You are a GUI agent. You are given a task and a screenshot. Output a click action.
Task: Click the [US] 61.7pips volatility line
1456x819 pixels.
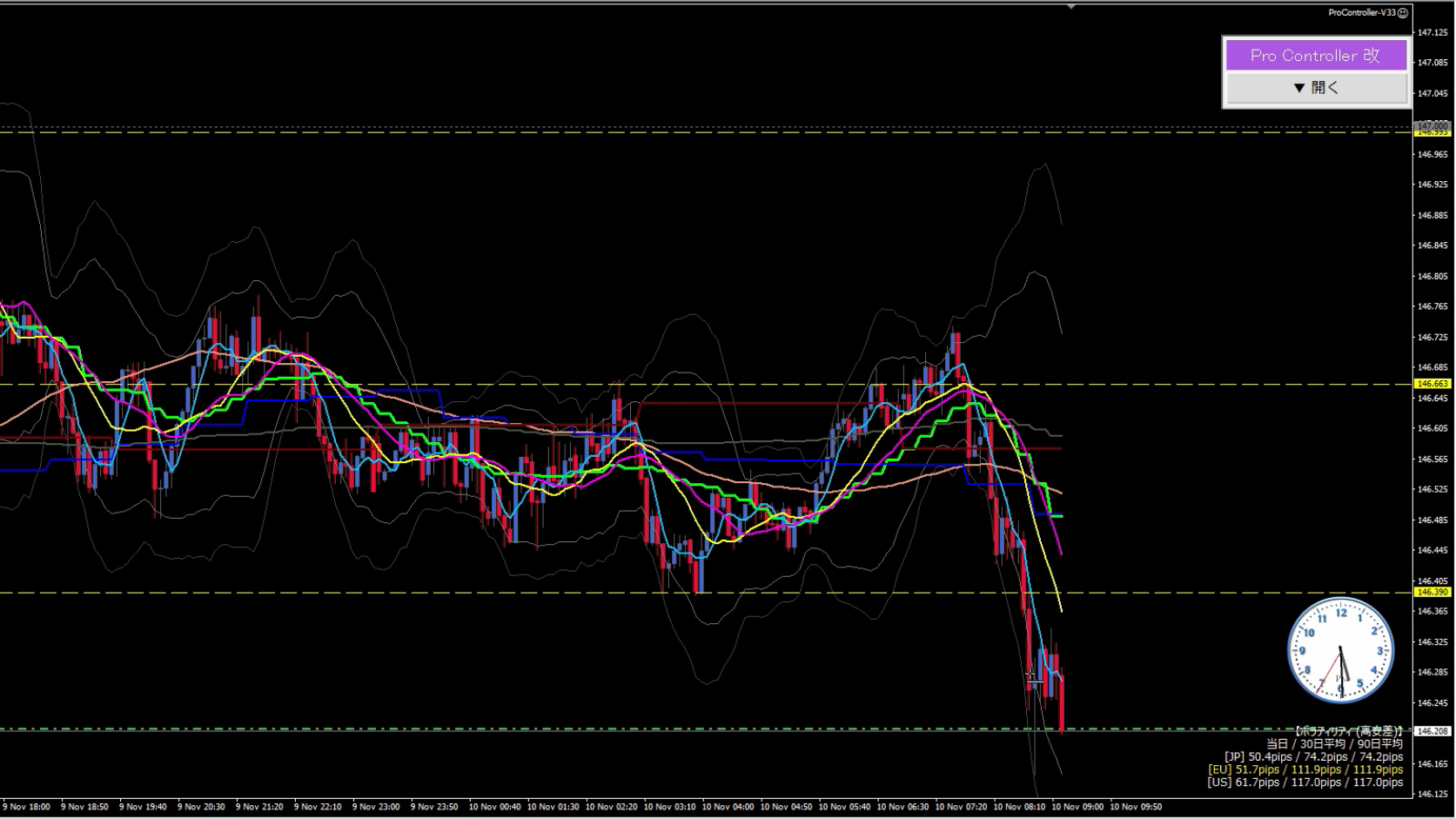point(1305,782)
